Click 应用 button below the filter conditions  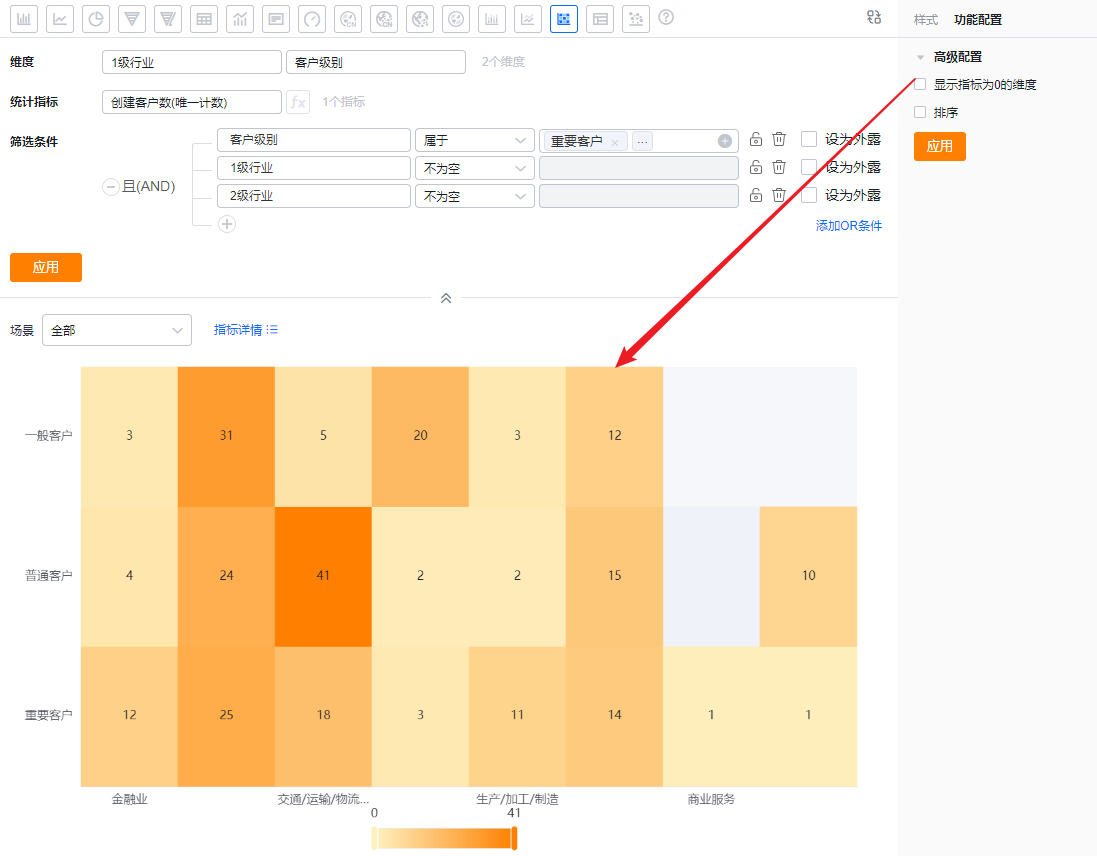tap(46, 268)
